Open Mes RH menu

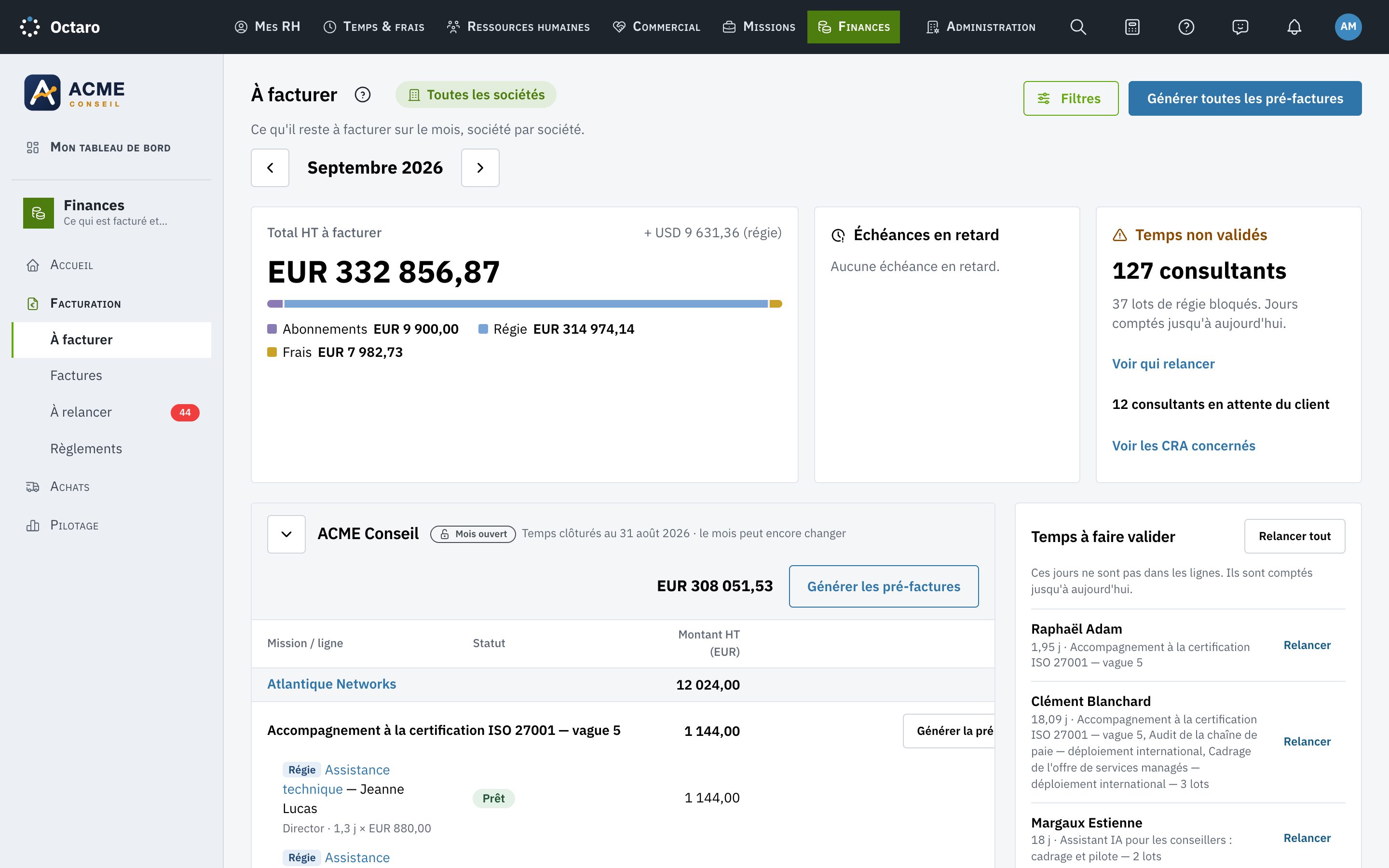tap(268, 27)
